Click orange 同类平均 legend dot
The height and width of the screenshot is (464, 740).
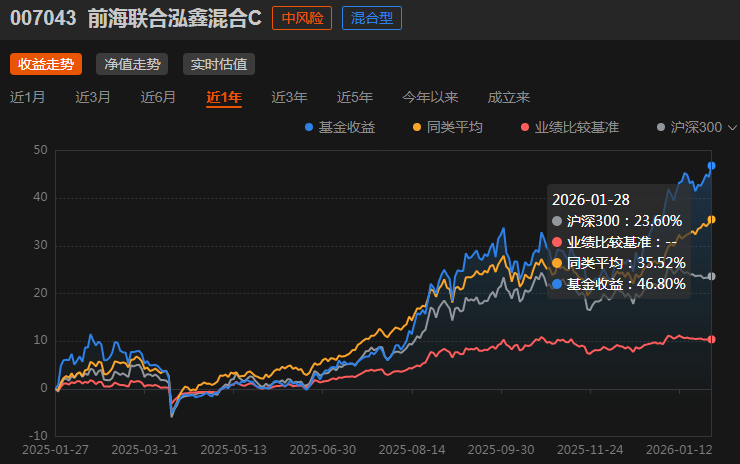[417, 127]
